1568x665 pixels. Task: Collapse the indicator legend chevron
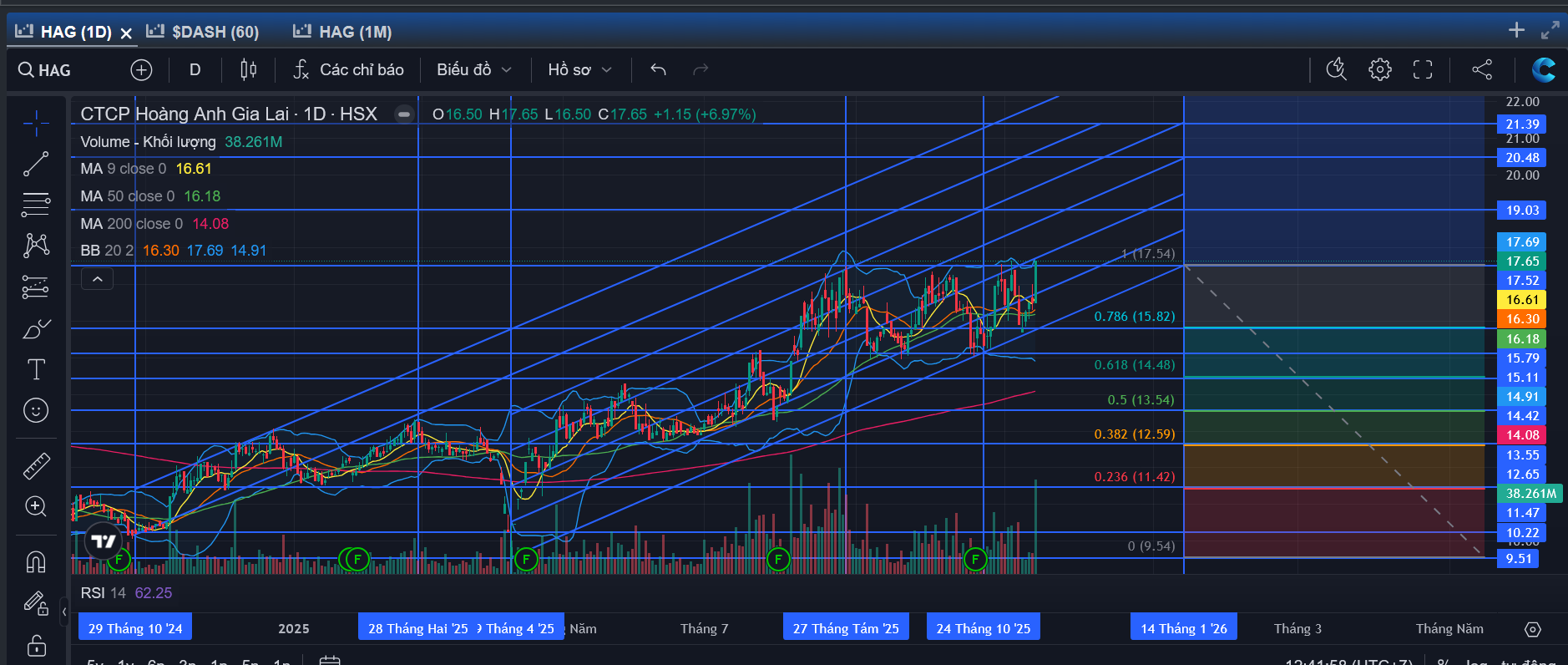pos(97,279)
